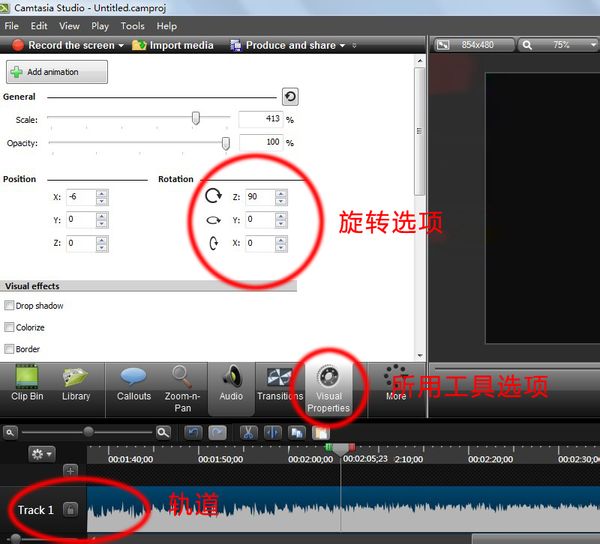Open the More tools menu
The height and width of the screenshot is (544, 600).
[x=396, y=383]
